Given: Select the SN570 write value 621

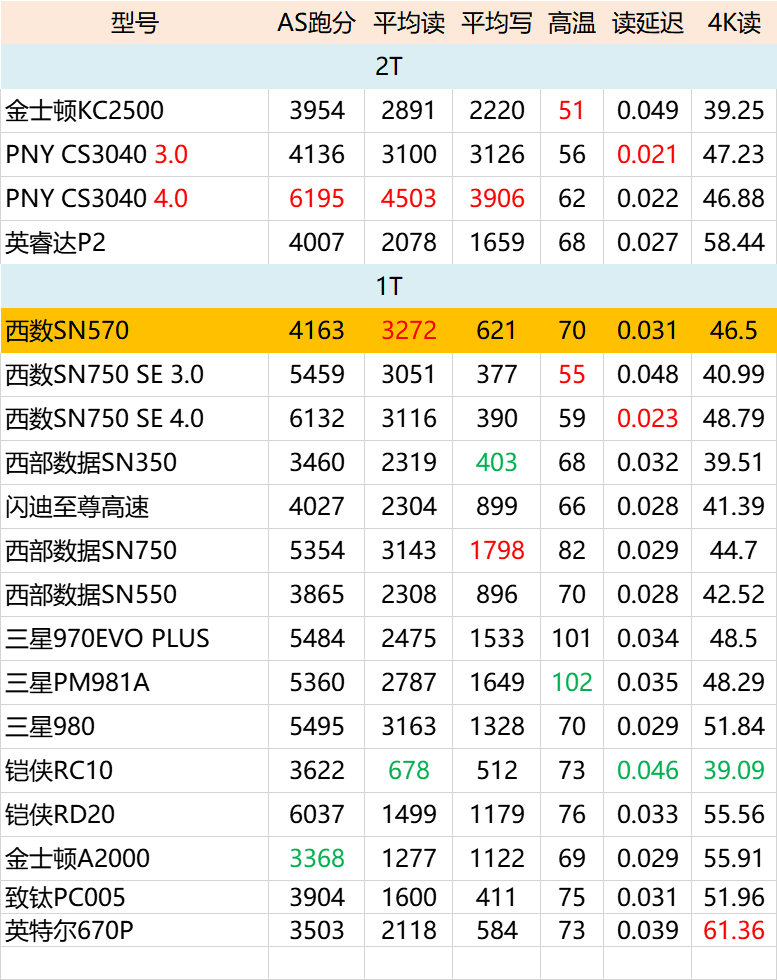Looking at the screenshot, I should point(496,330).
